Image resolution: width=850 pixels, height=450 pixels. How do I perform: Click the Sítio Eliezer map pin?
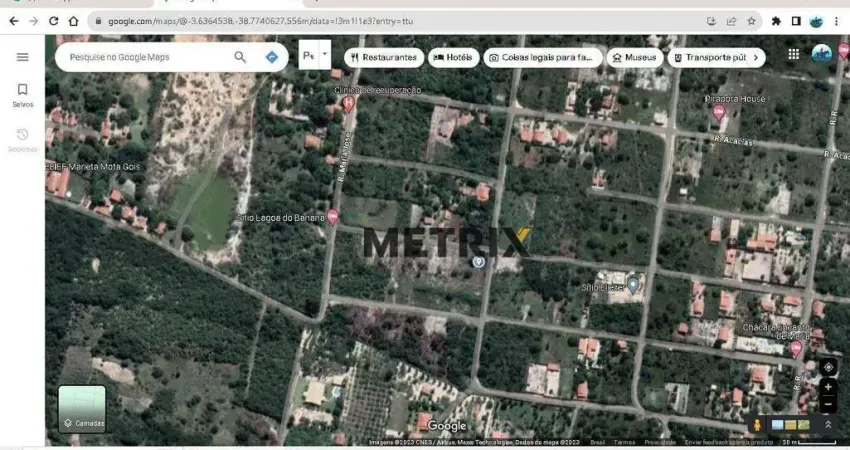pos(633,285)
